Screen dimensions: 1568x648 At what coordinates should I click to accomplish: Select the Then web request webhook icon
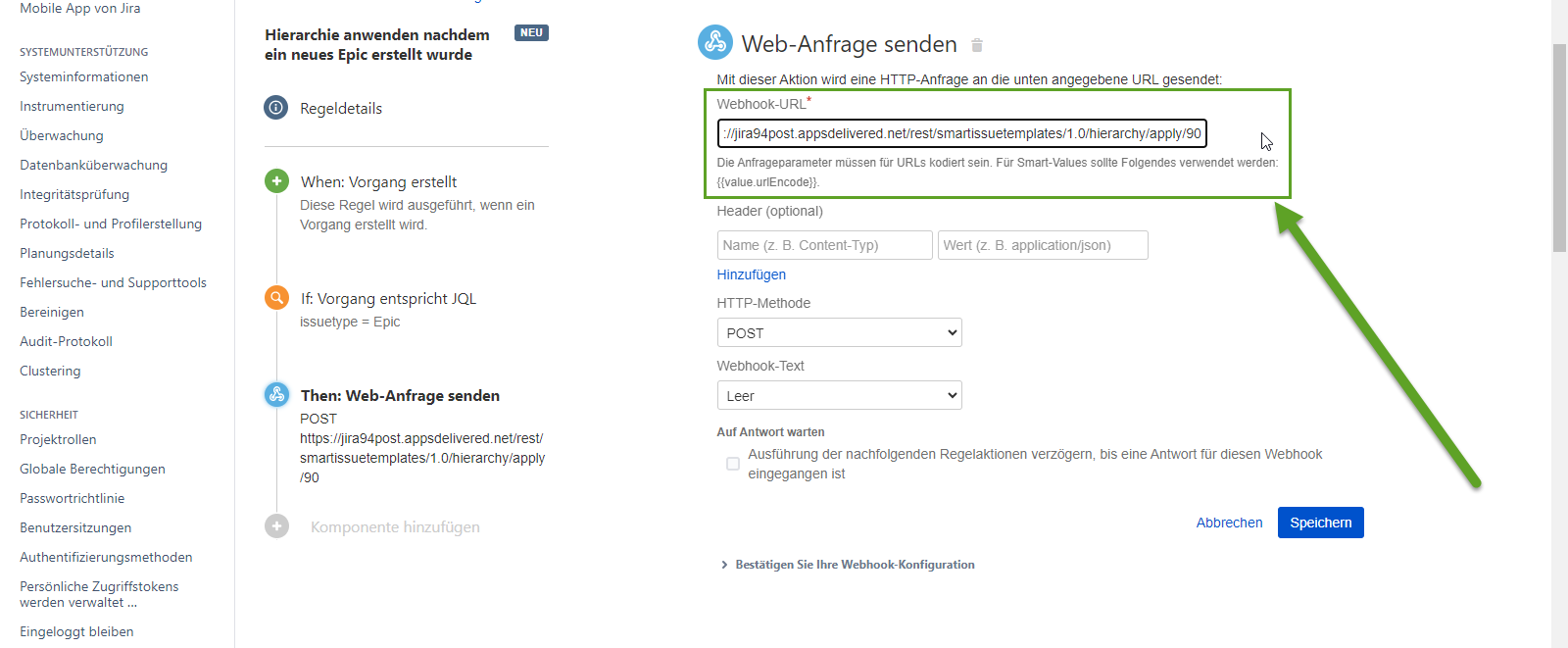point(276,395)
